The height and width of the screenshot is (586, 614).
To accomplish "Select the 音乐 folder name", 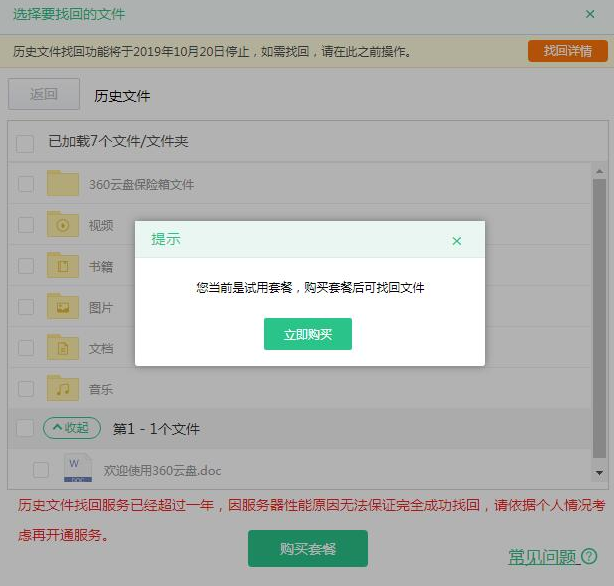I will pyautogui.click(x=101, y=389).
